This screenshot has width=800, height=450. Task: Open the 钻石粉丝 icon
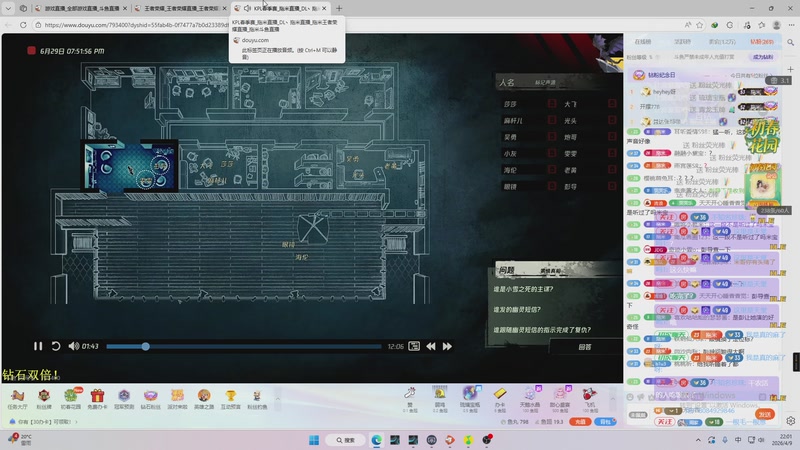coord(151,399)
